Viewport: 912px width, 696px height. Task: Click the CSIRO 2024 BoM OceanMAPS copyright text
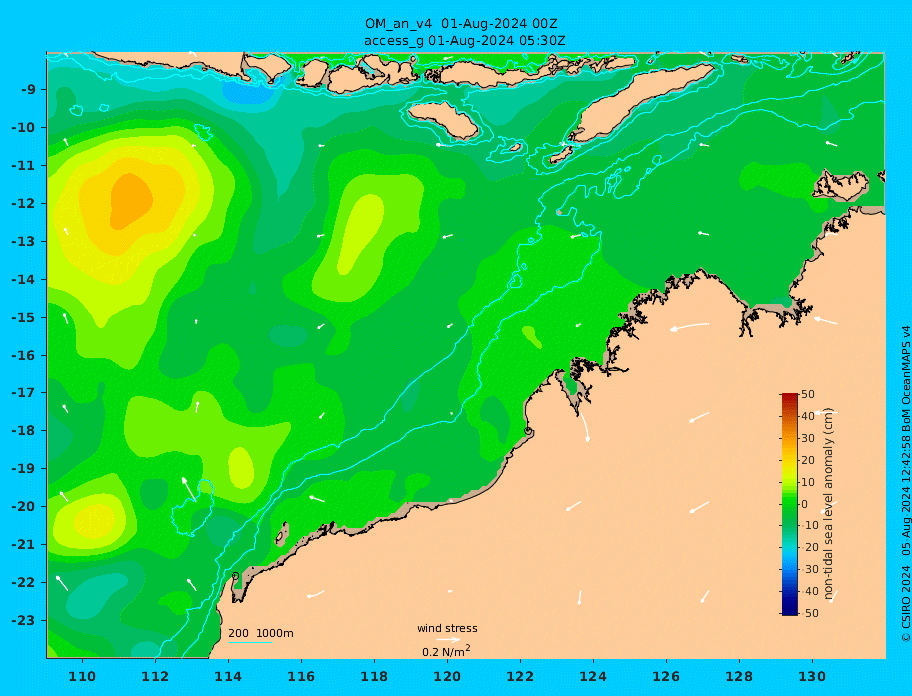coord(905,484)
